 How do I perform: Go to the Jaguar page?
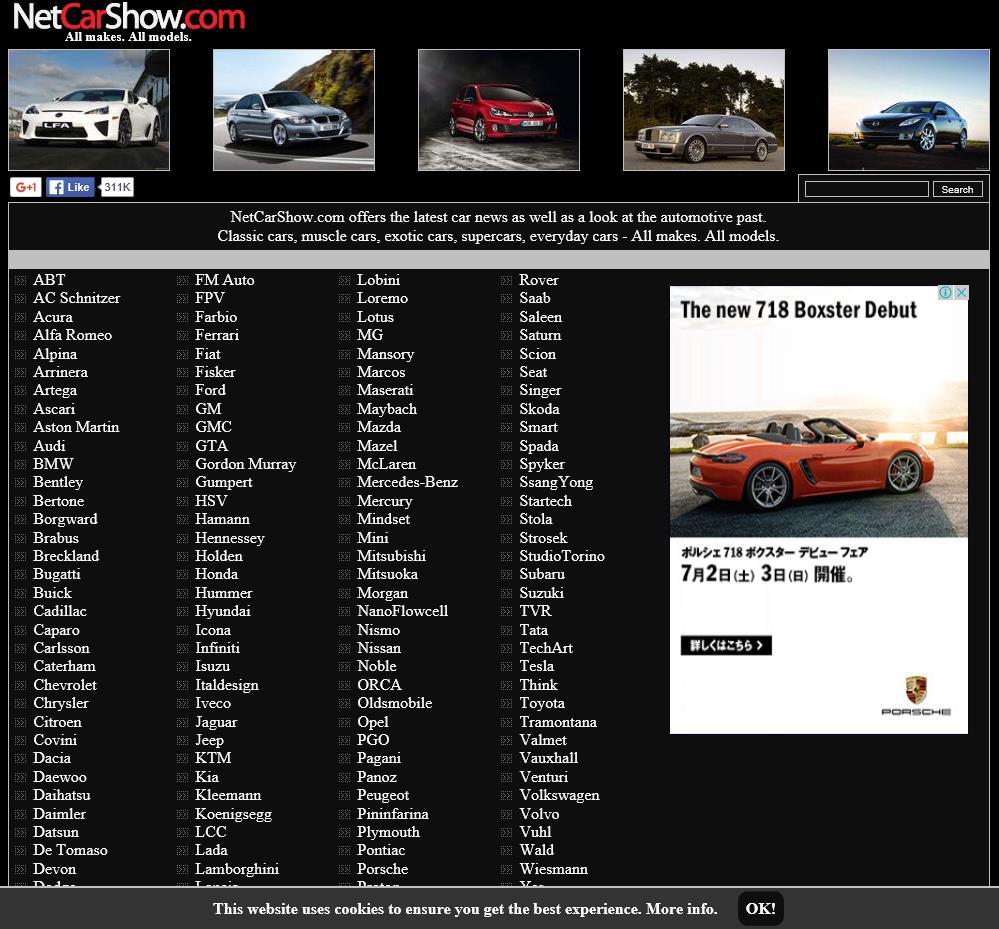[217, 723]
